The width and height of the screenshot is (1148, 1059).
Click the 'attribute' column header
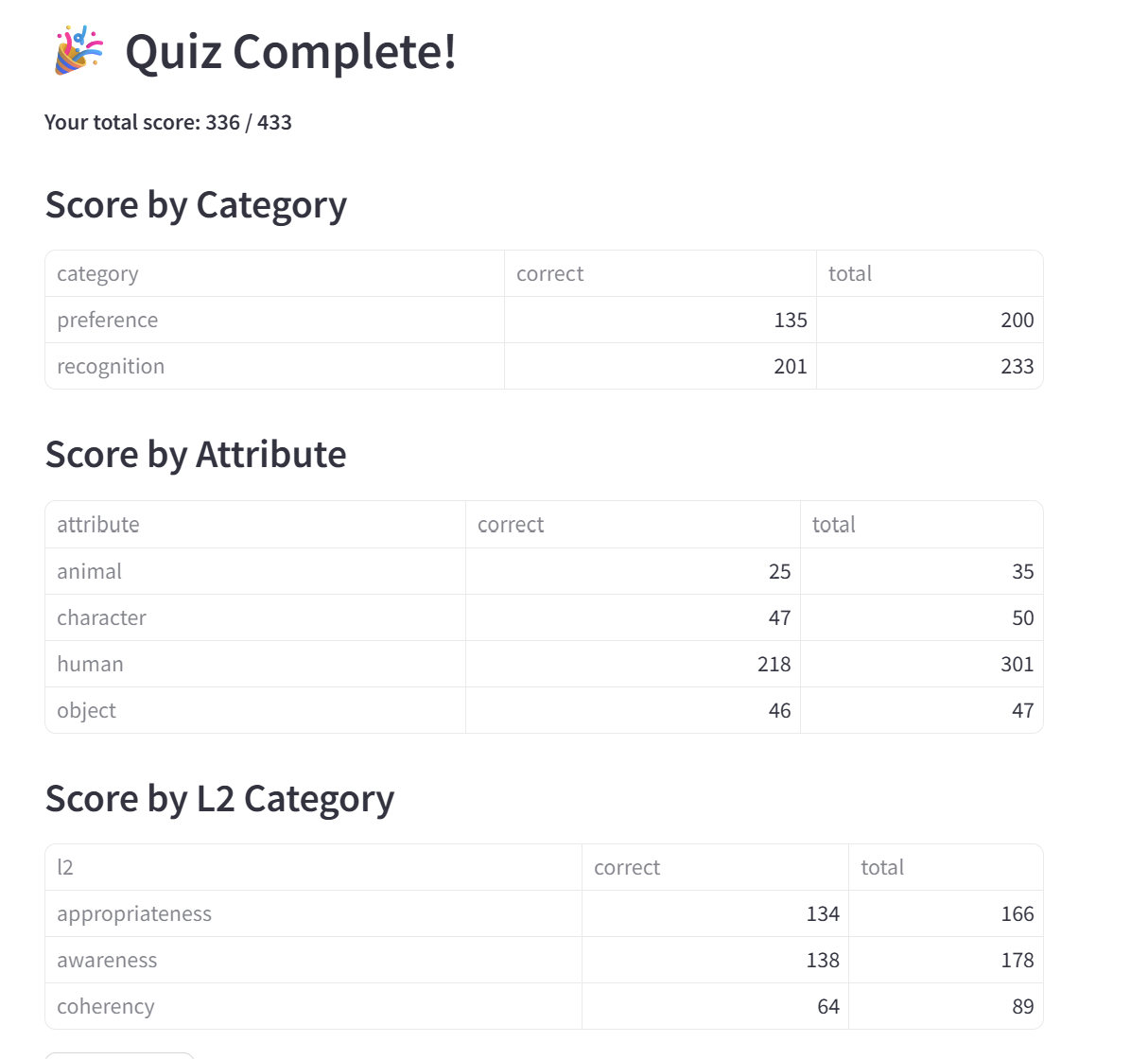coord(98,525)
